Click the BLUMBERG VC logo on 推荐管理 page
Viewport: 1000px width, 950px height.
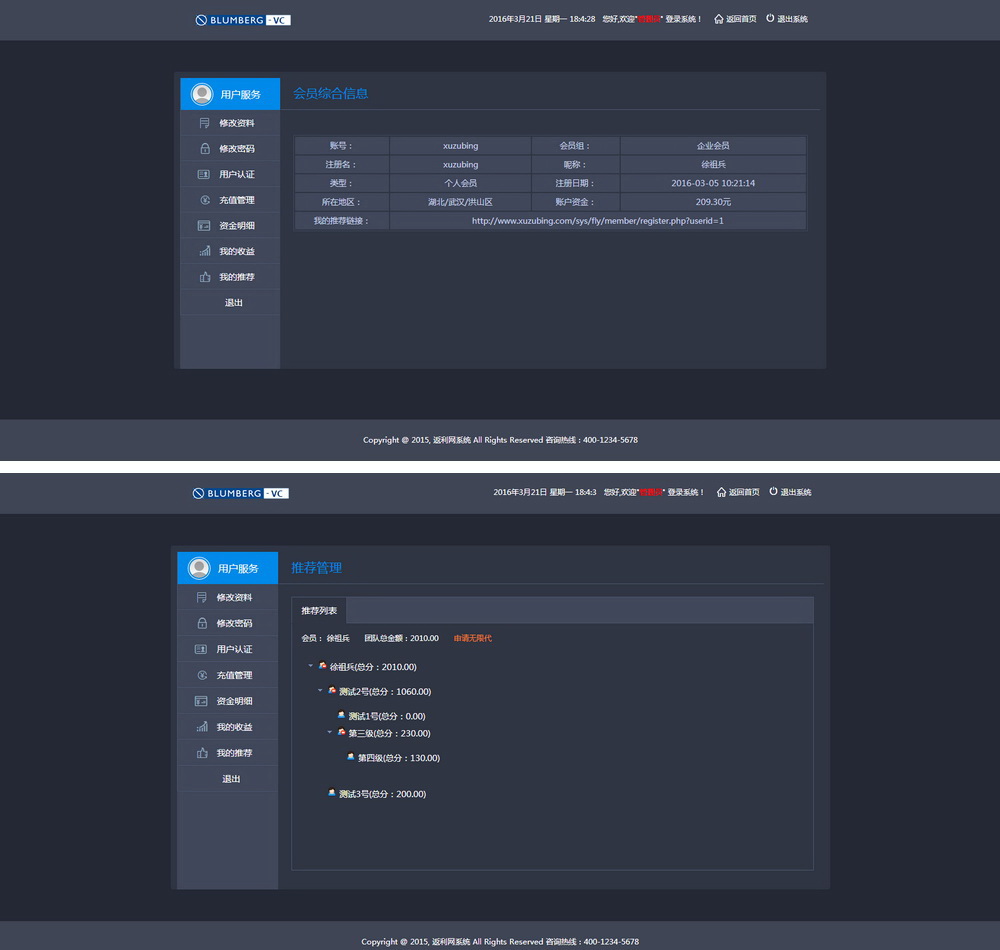[x=240, y=493]
